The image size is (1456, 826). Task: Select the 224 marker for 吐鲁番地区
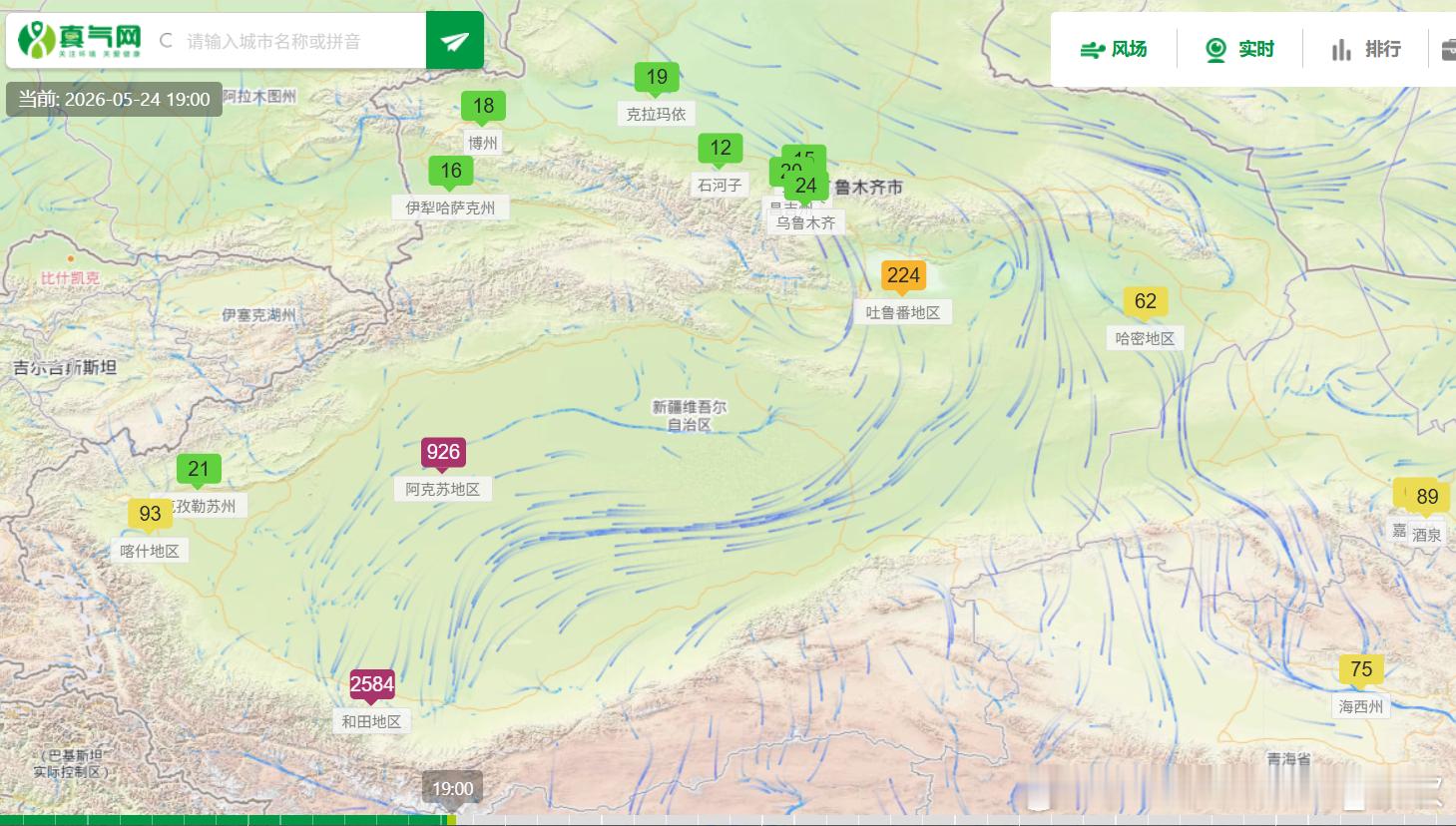tap(903, 275)
